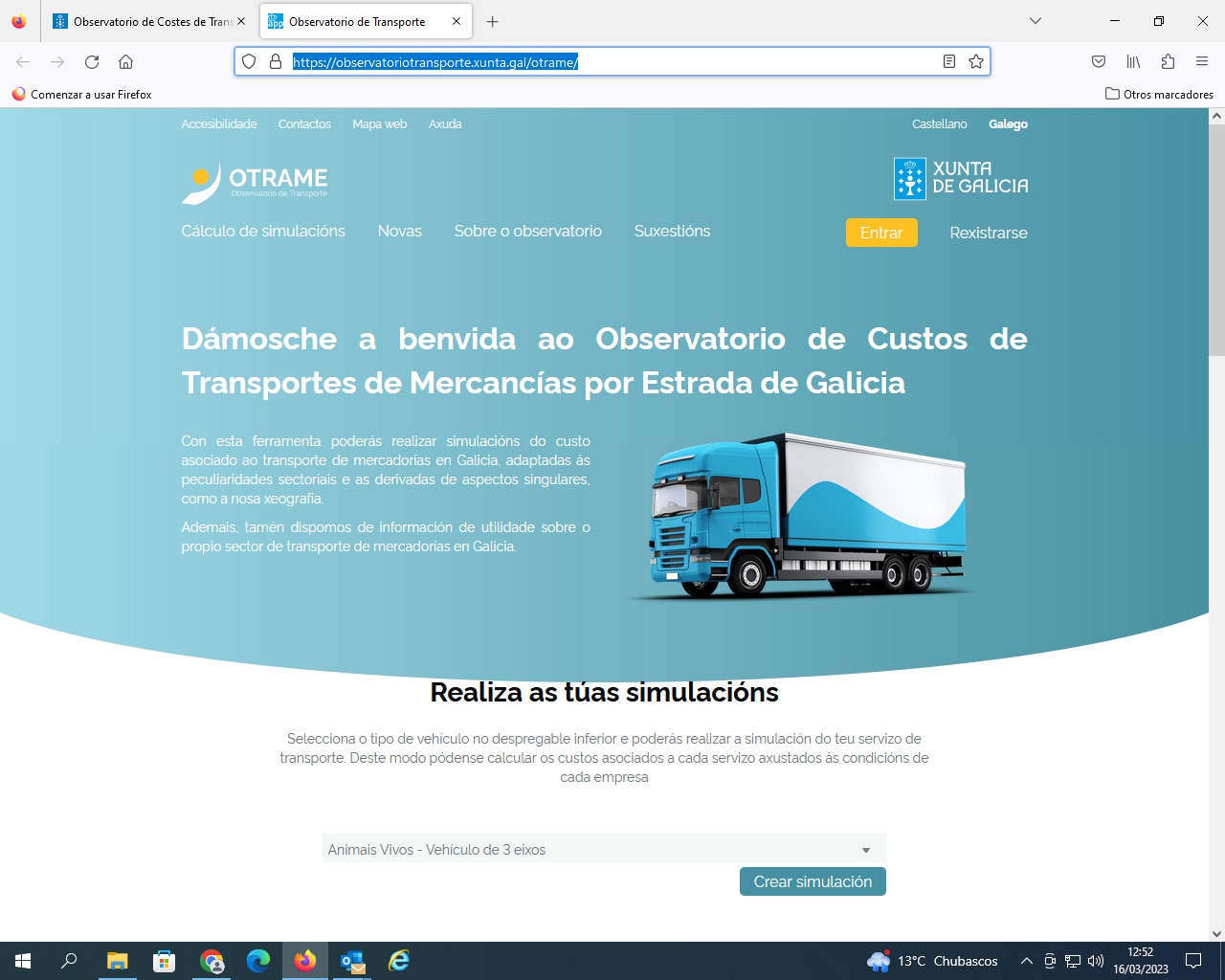Switch to Observatorio de Costes tab
This screenshot has height=980, width=1225.
pyautogui.click(x=144, y=21)
